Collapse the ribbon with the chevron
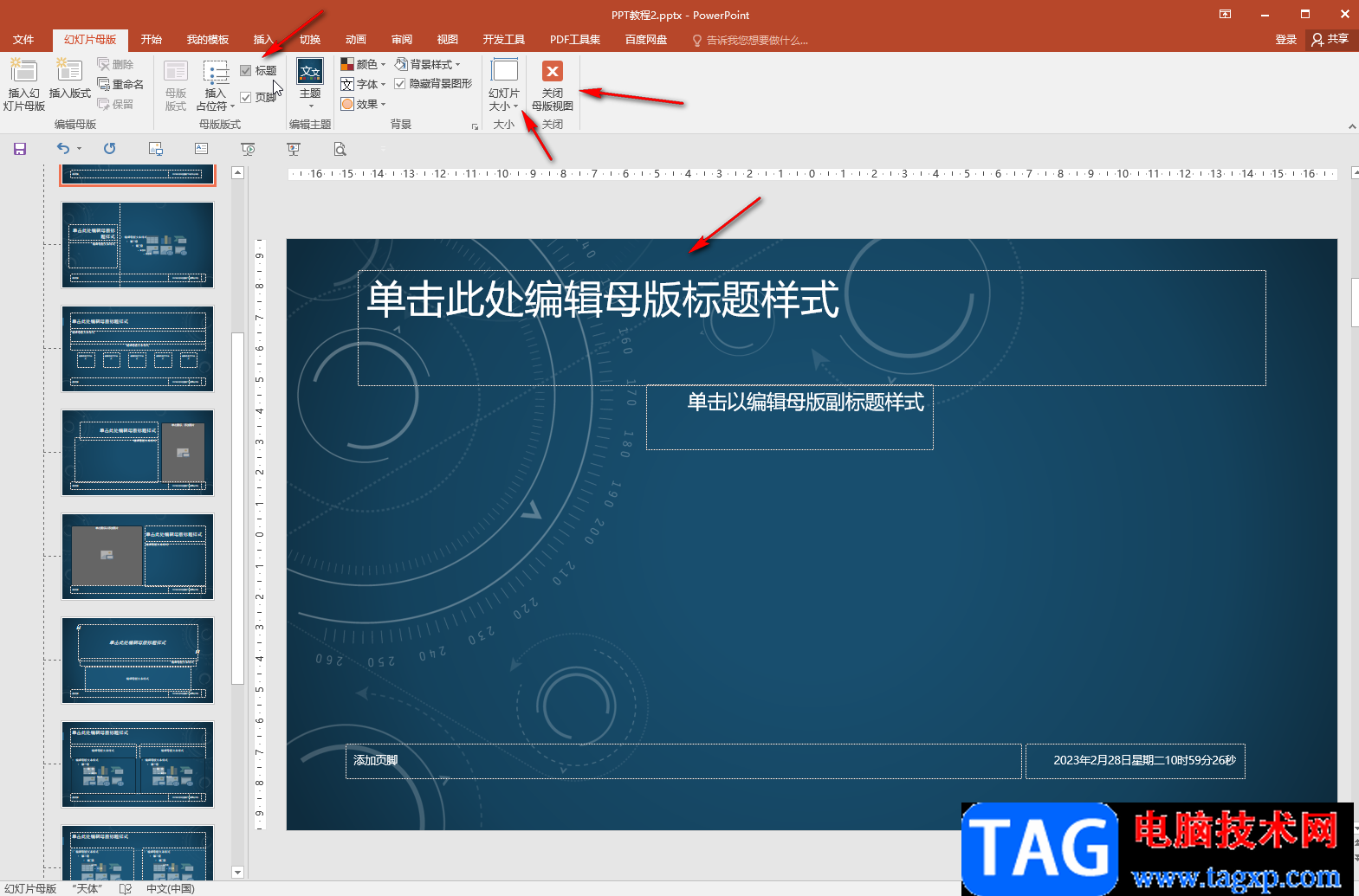 (x=1352, y=126)
